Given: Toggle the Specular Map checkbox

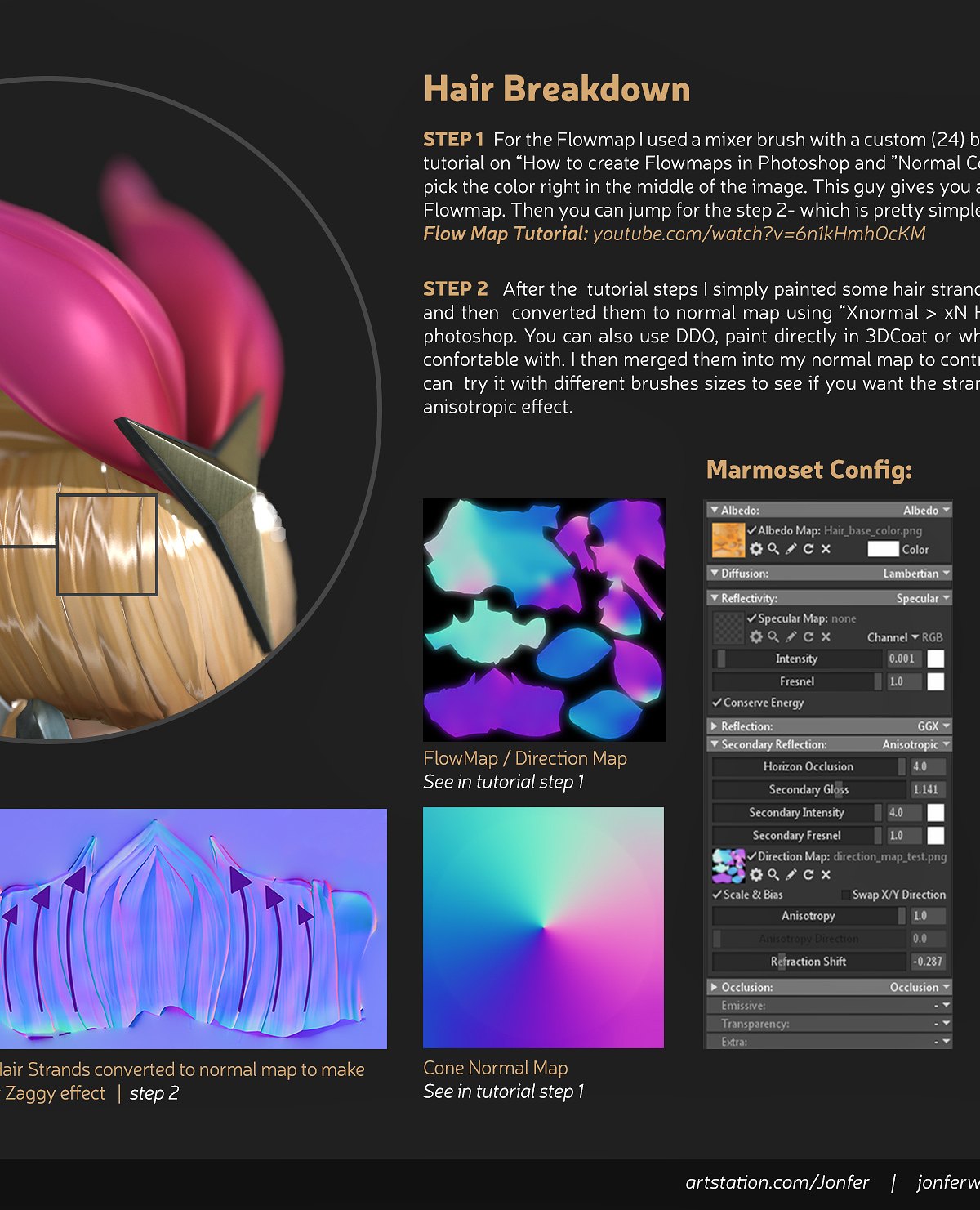Looking at the screenshot, I should tap(752, 618).
